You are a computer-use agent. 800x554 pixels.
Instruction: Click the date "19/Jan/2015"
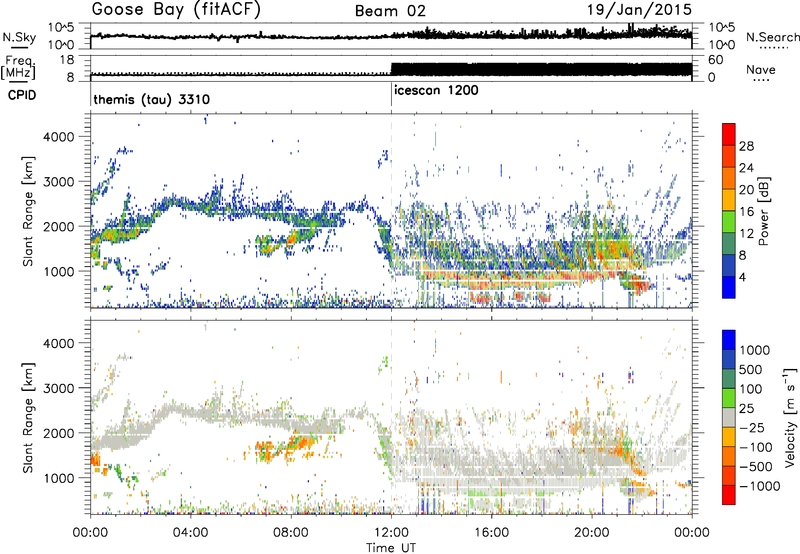click(x=639, y=10)
